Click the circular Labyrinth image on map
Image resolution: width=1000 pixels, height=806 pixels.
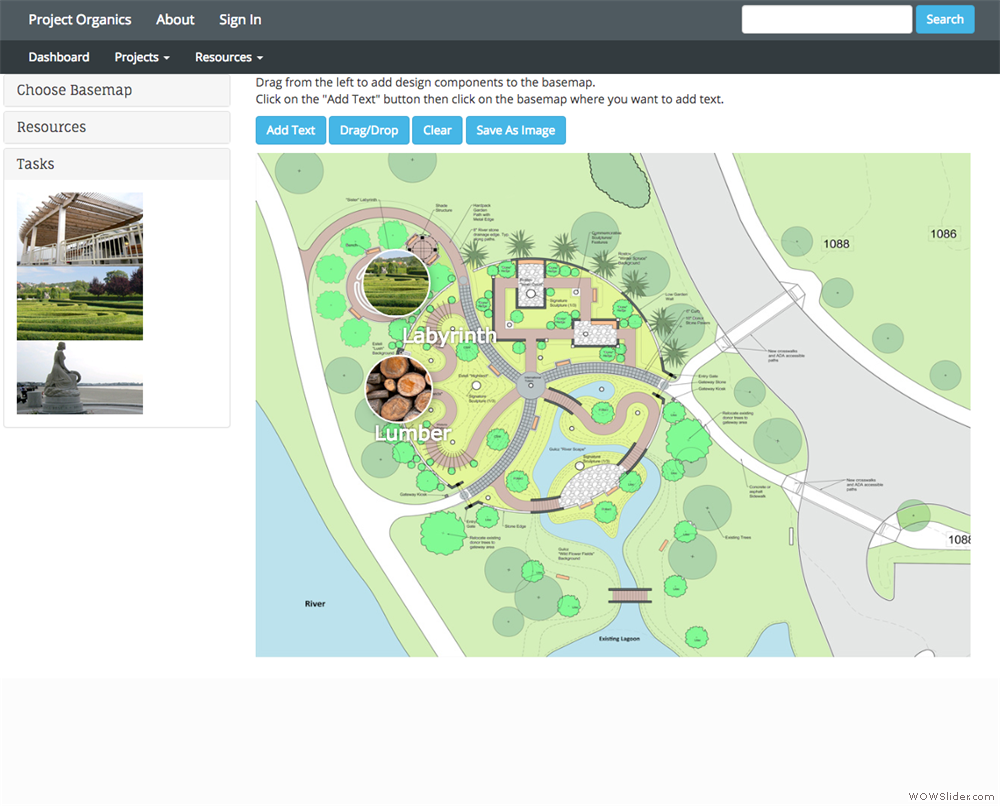[396, 283]
